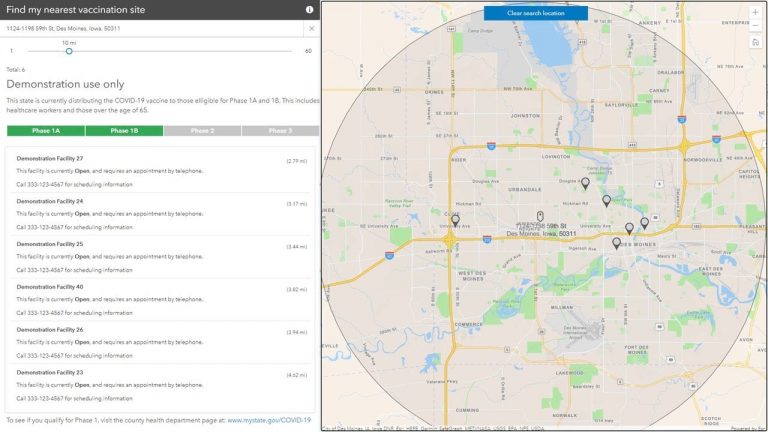Image resolution: width=768 pixels, height=432 pixels.
Task: Select Demonstration Facility 40 in the list
Action: [161, 299]
